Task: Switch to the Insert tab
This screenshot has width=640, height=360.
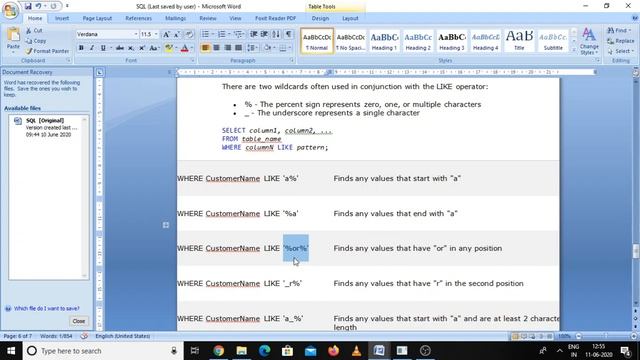Action: click(x=62, y=18)
